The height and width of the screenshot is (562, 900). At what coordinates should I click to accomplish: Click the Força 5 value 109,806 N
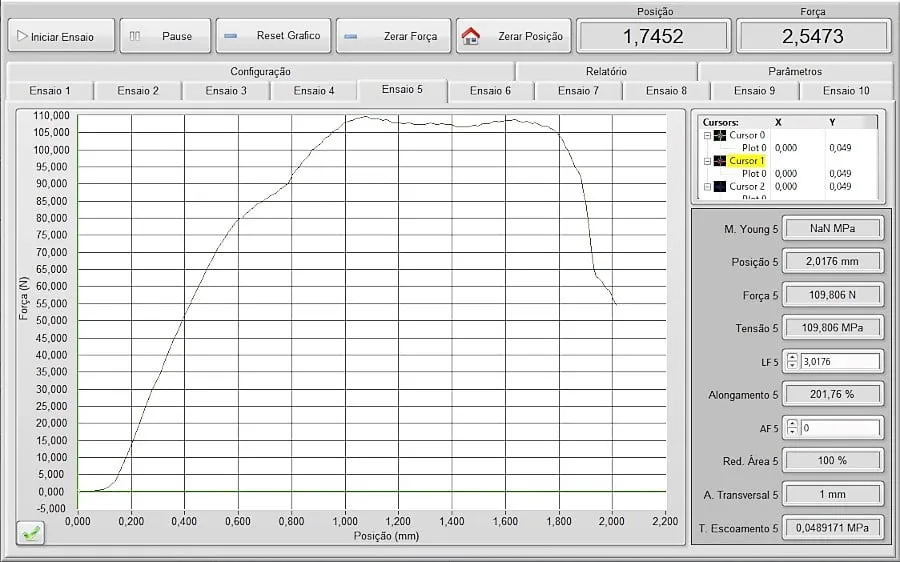point(832,295)
